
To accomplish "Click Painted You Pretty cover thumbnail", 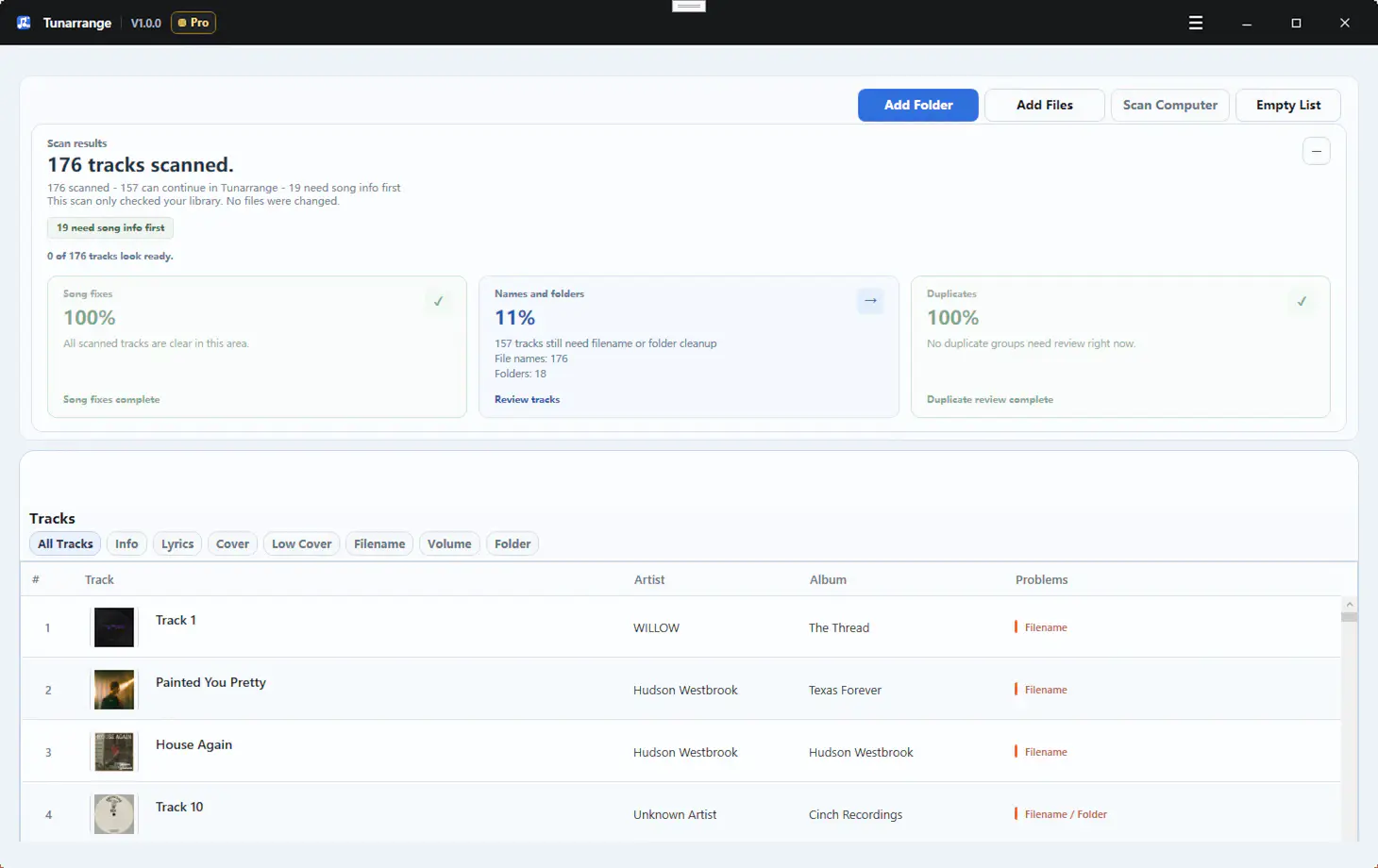I will point(114,690).
